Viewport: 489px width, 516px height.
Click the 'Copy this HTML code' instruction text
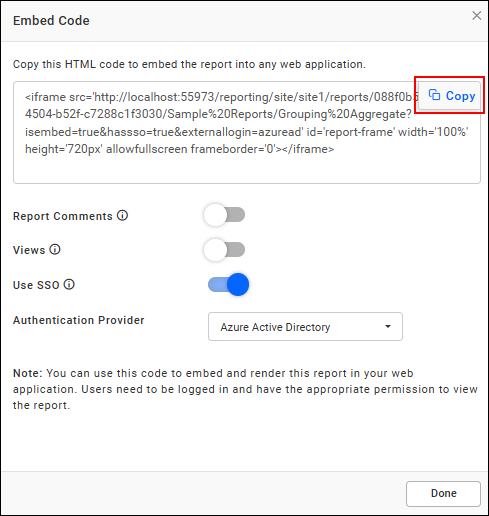pos(189,64)
